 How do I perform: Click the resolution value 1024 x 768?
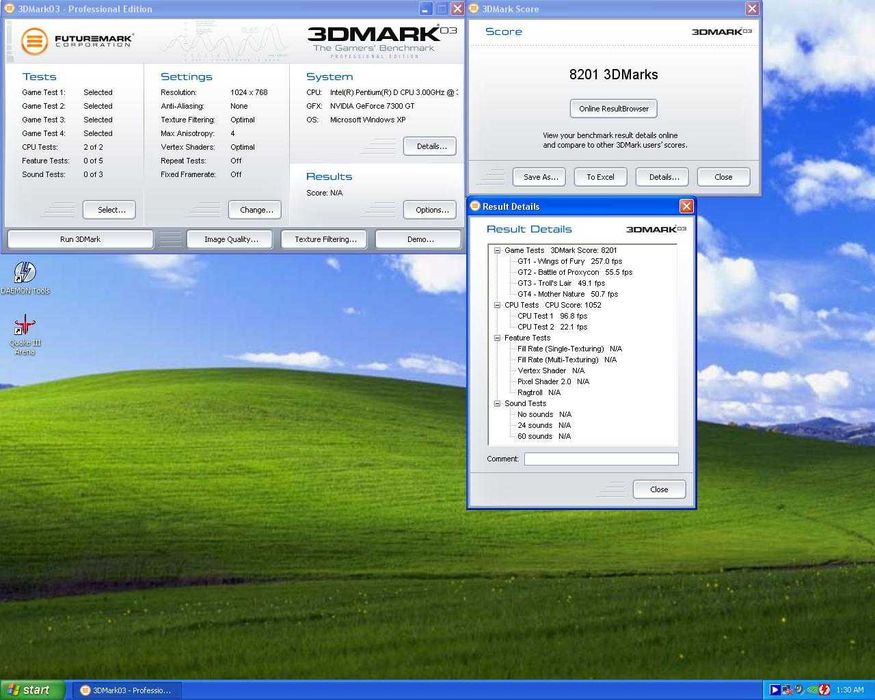tap(249, 92)
